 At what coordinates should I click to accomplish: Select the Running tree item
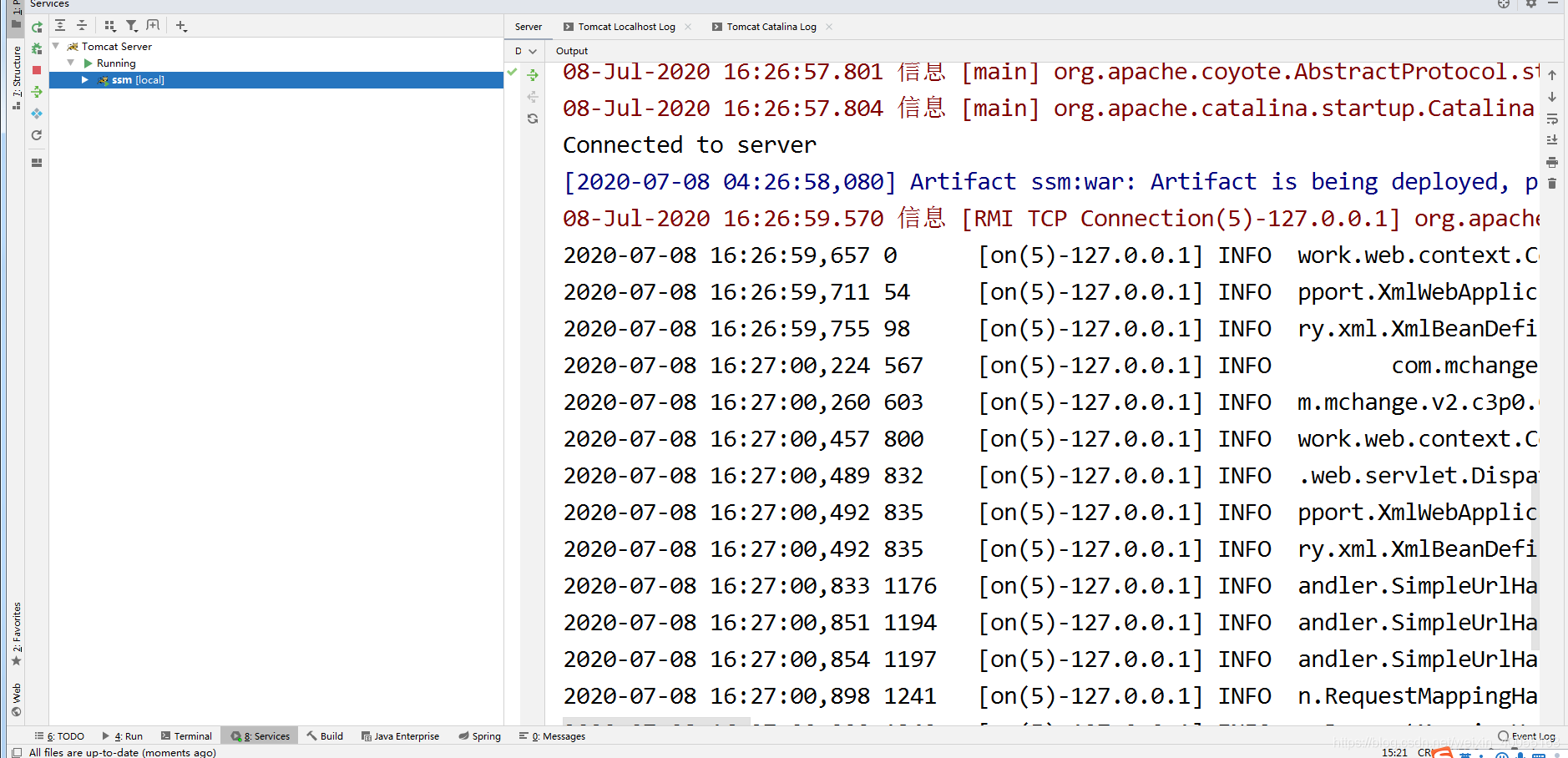click(x=115, y=63)
